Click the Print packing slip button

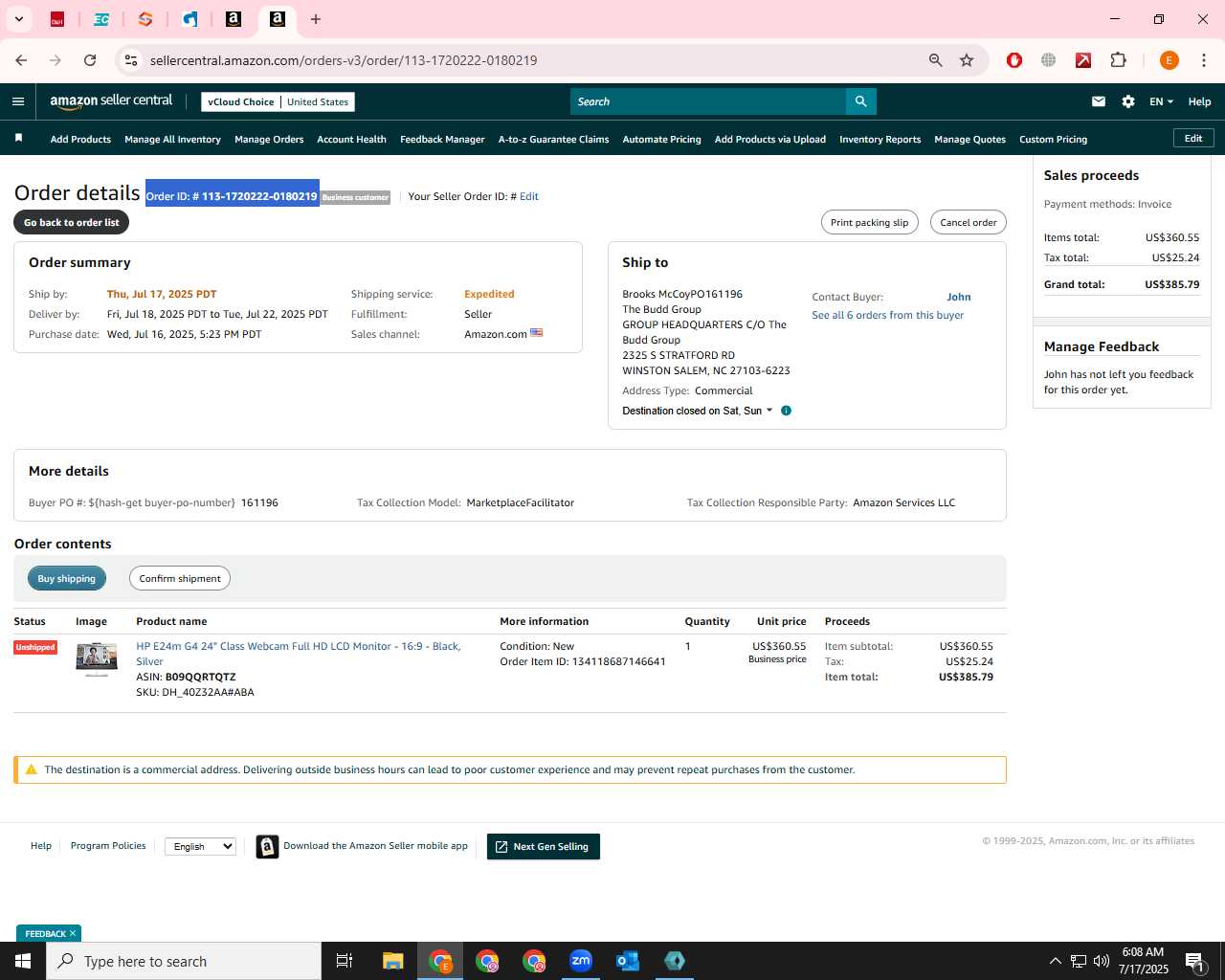870,222
